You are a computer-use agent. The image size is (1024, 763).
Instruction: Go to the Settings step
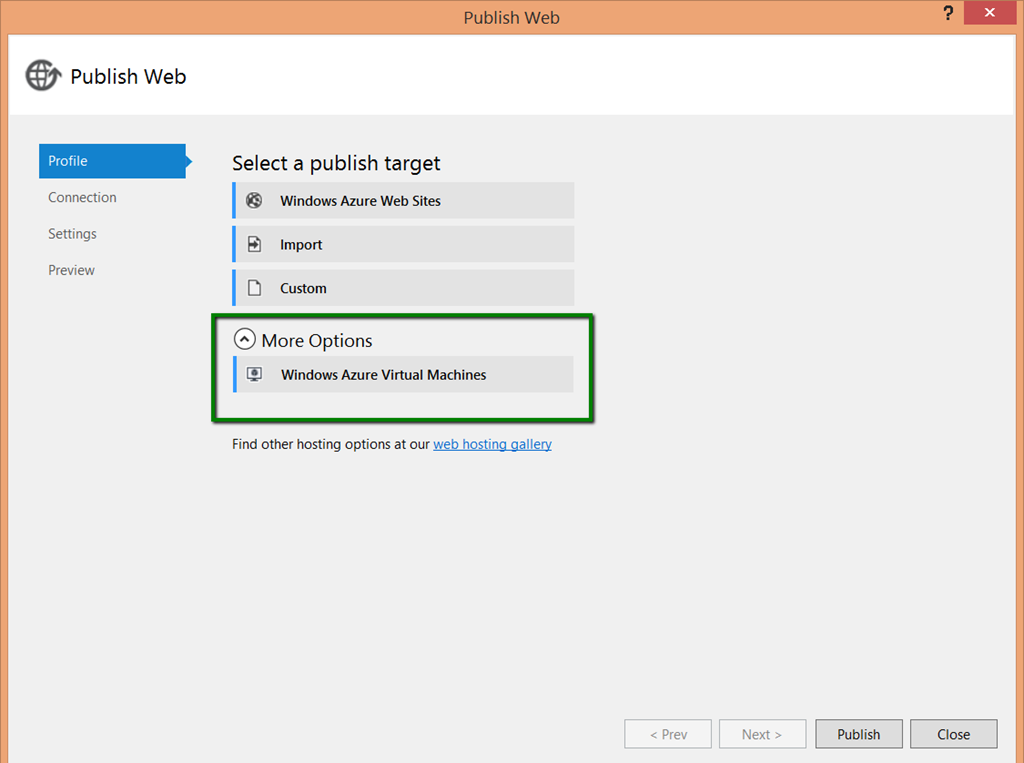coord(72,234)
